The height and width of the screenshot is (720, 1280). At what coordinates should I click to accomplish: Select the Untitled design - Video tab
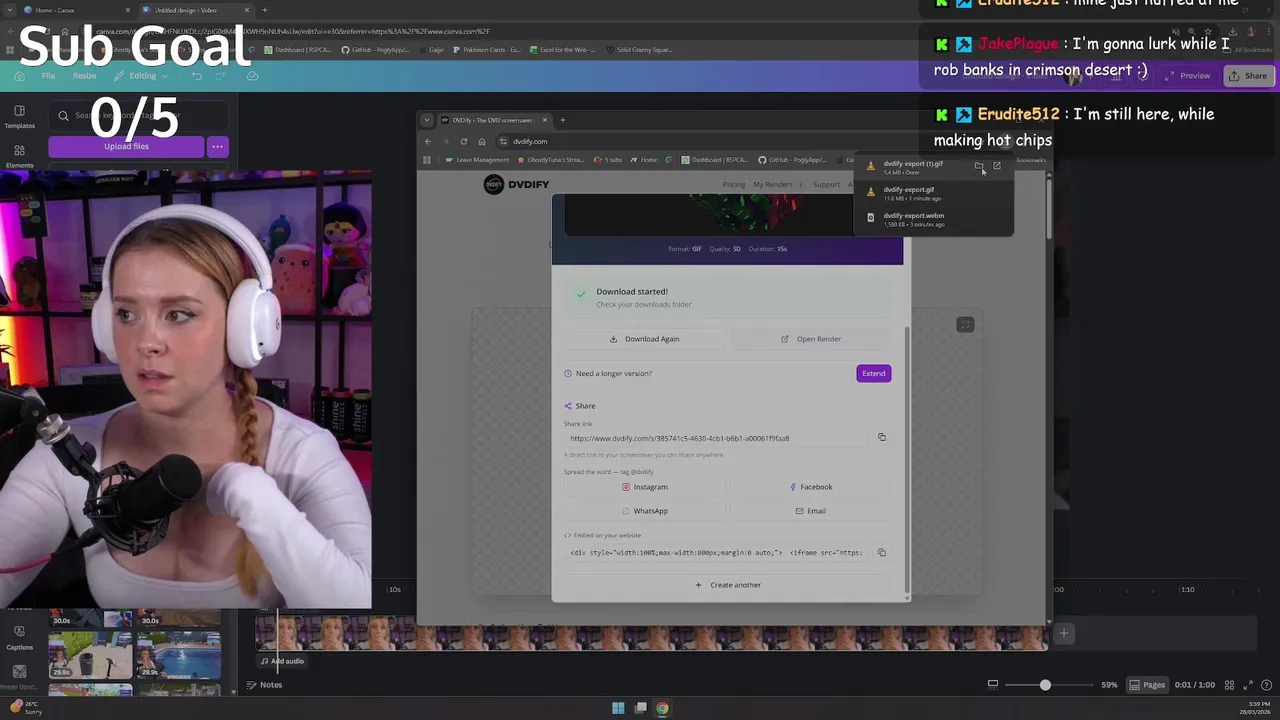[195, 10]
